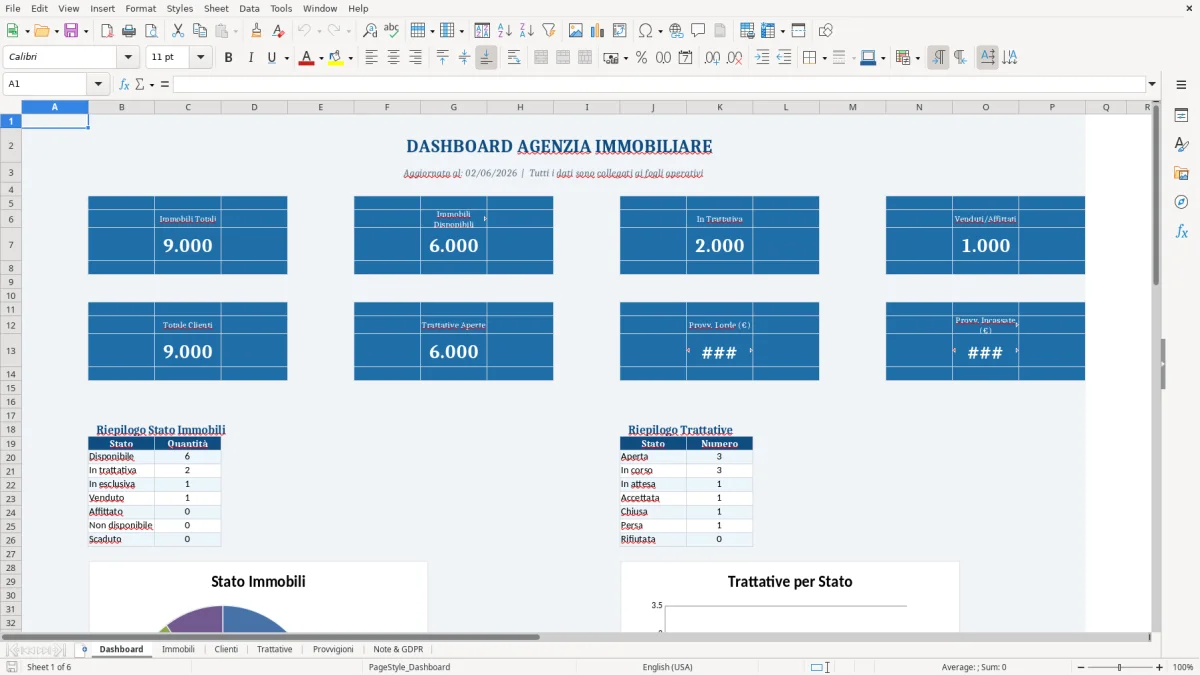
Task: Insert a chart
Action: (x=598, y=31)
